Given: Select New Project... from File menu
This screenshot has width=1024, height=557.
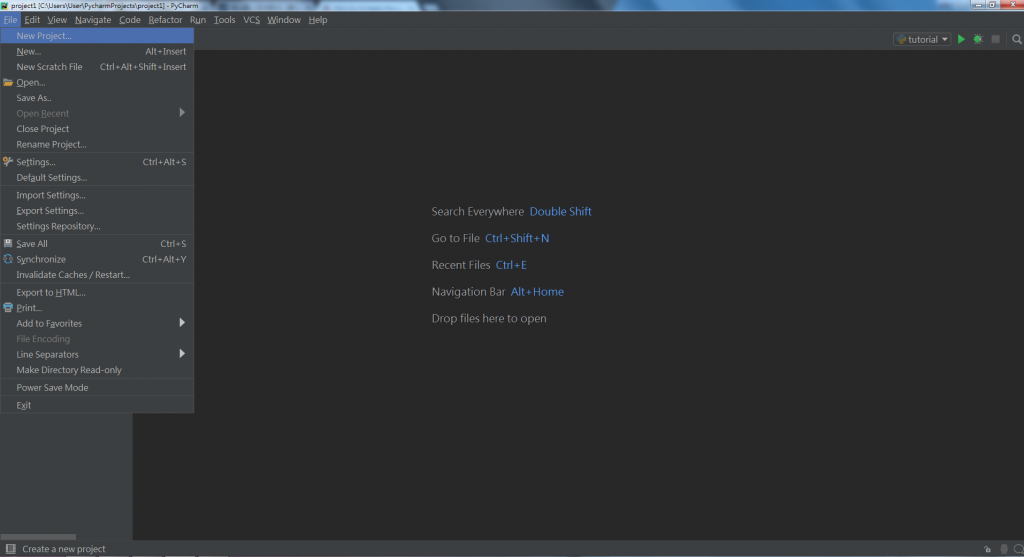Looking at the screenshot, I should (97, 35).
